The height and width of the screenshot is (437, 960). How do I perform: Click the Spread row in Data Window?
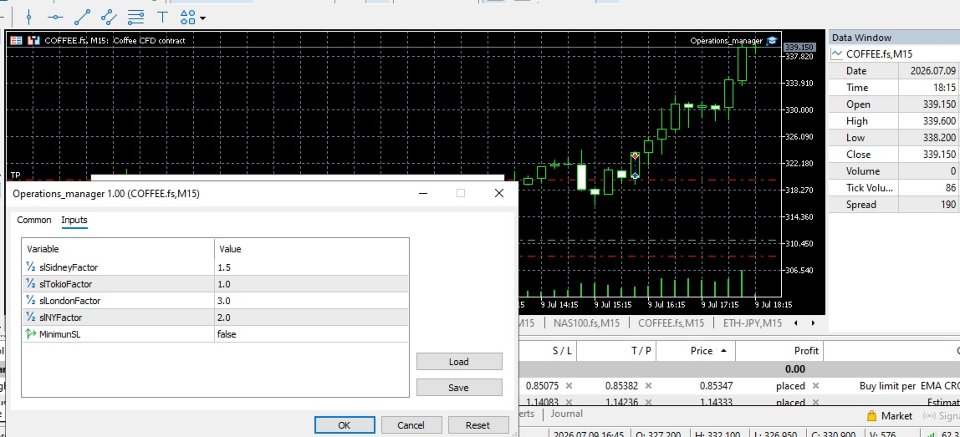point(894,204)
